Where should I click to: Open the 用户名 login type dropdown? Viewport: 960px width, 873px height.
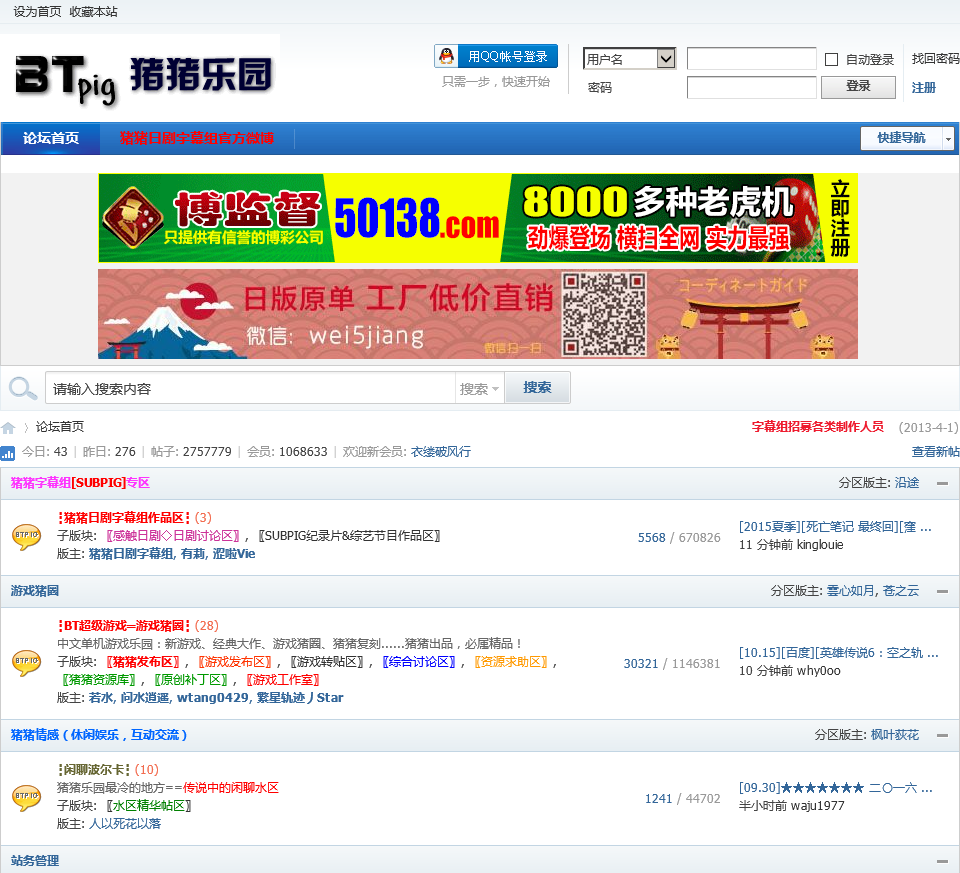(x=629, y=59)
